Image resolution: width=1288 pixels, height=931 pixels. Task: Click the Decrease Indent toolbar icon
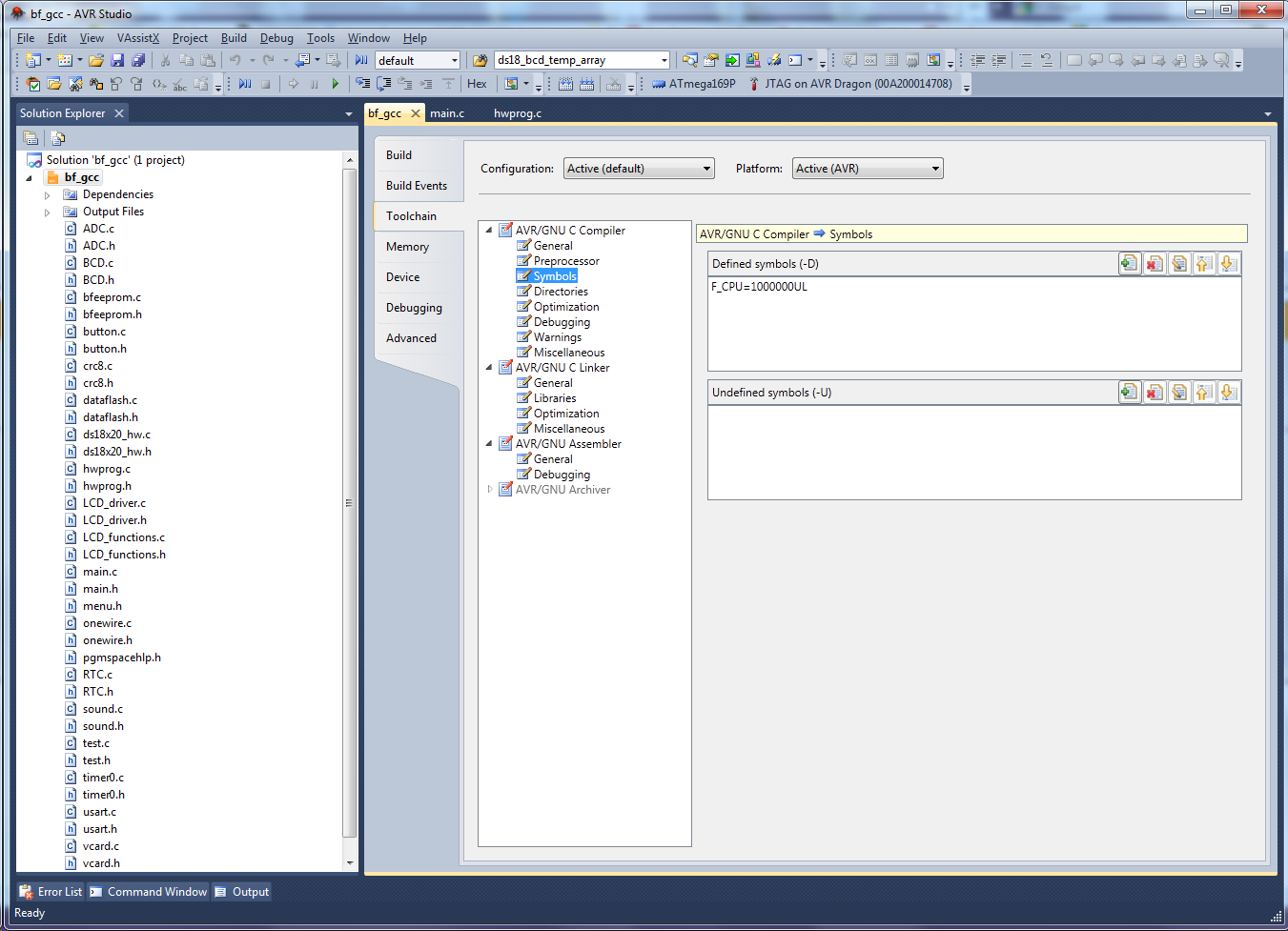978,60
